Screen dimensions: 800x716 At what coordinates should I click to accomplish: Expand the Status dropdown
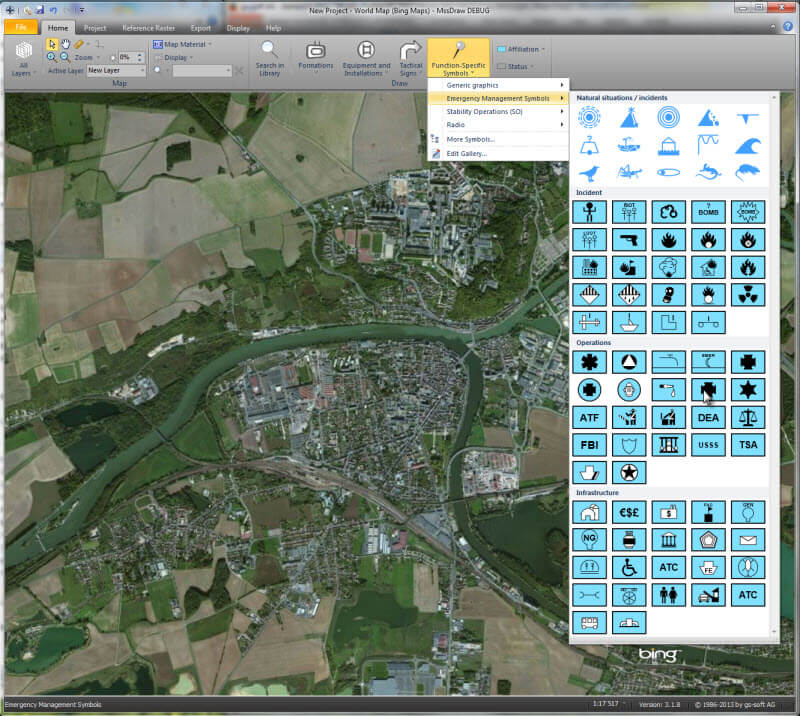pyautogui.click(x=515, y=66)
